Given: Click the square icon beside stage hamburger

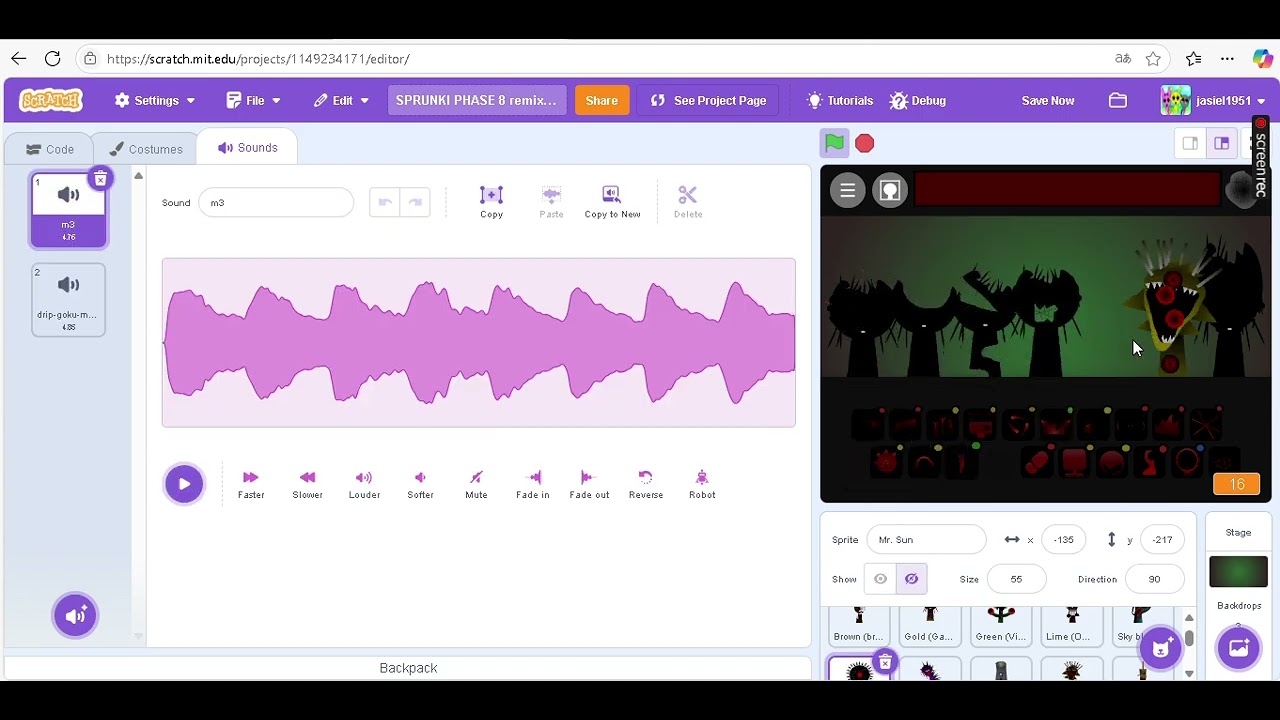Looking at the screenshot, I should 889,191.
